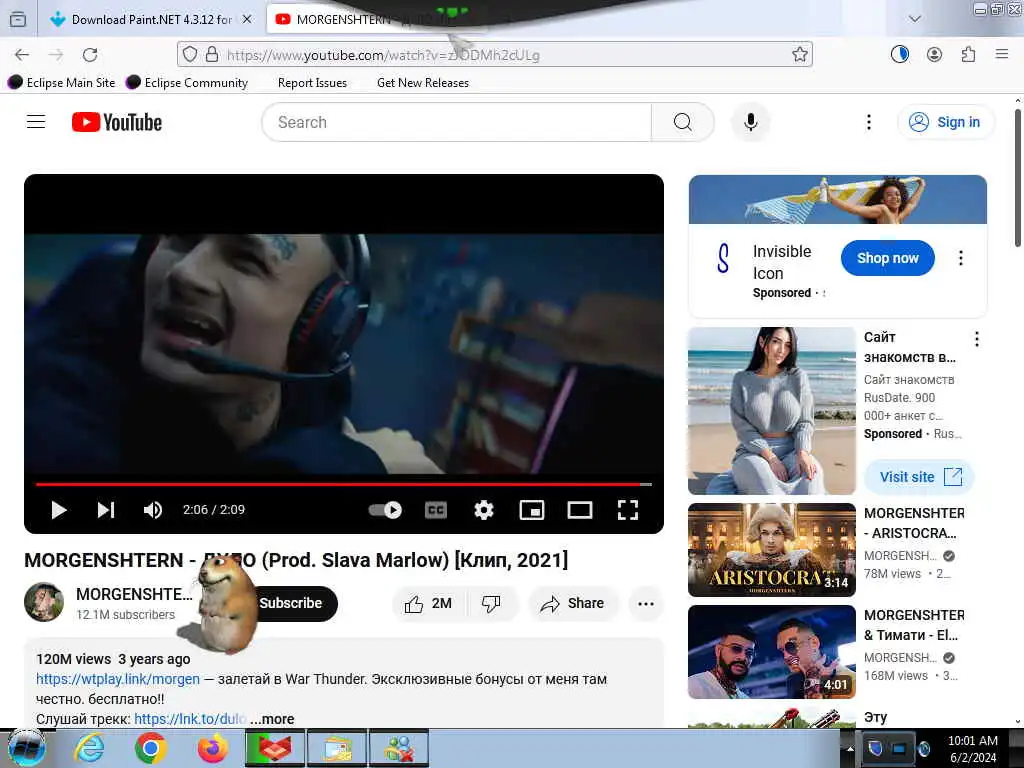Enable miniplayer mode icon
This screenshot has width=1024, height=768.
pos(532,510)
